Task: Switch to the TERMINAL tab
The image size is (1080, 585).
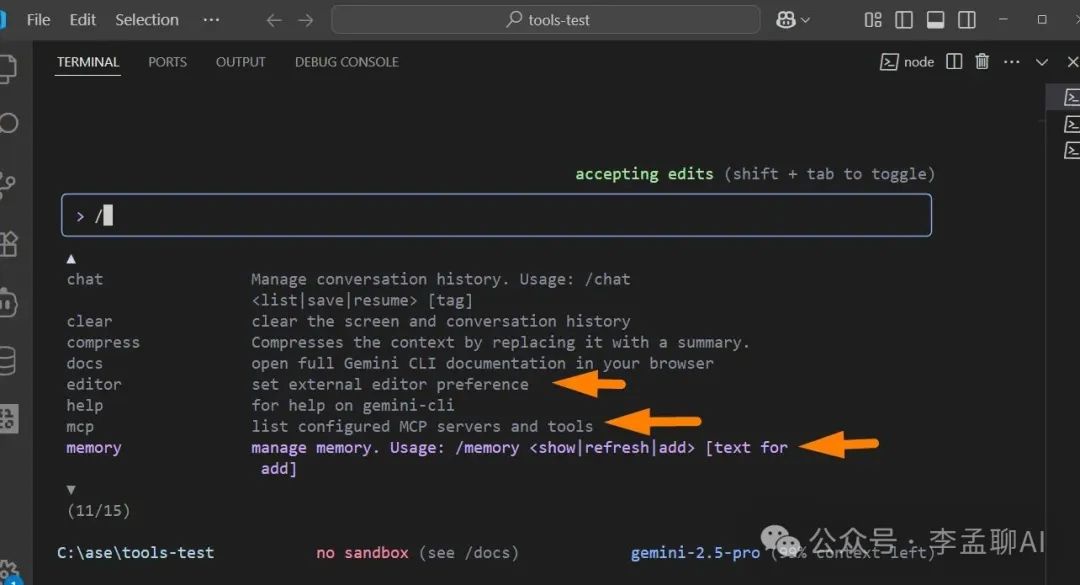Action: [87, 62]
